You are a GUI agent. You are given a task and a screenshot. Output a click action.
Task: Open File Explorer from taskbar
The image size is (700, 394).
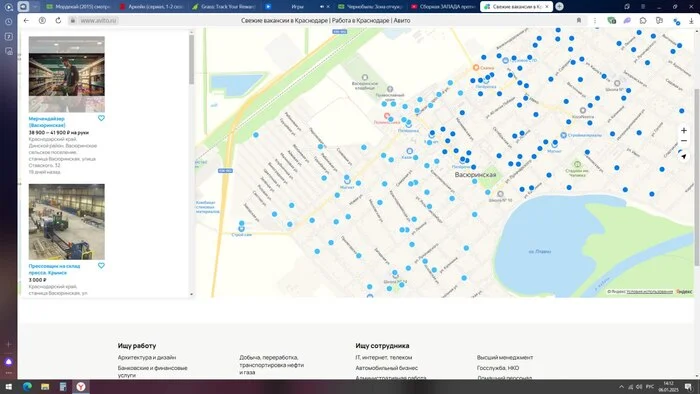(45, 386)
